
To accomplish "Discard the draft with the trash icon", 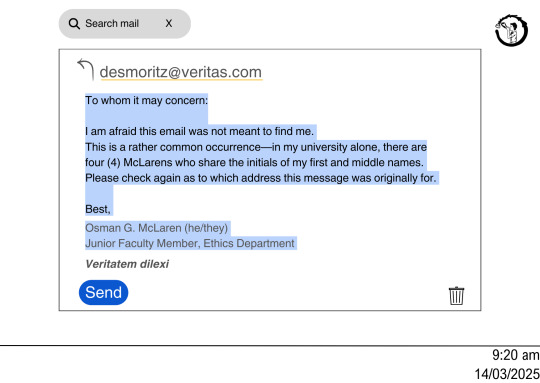I will [x=456, y=296].
